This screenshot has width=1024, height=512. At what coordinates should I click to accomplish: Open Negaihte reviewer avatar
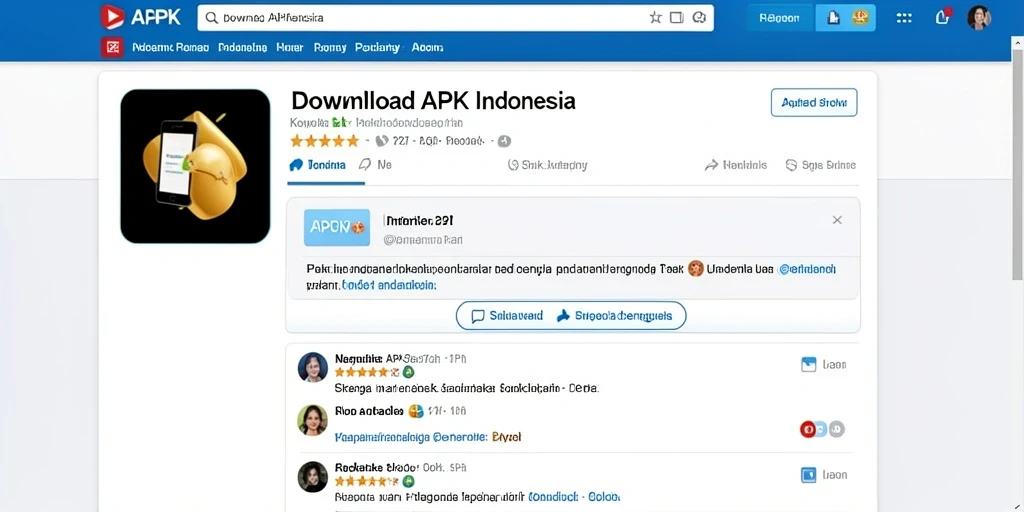coord(313,367)
